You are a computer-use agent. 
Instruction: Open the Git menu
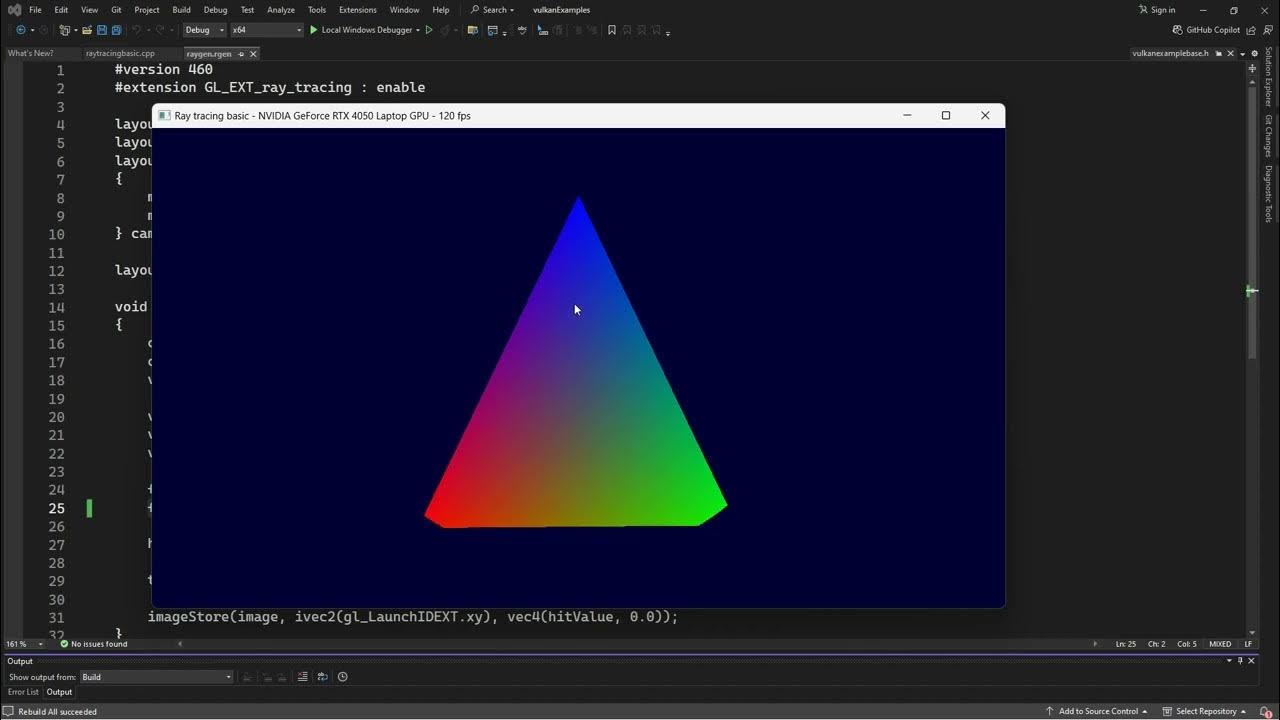(116, 9)
